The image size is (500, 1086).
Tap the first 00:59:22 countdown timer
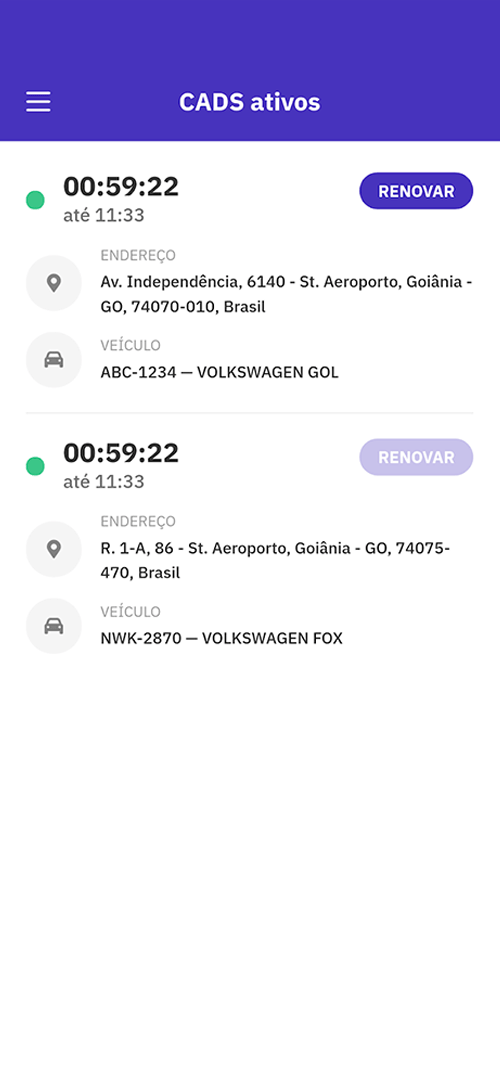tap(121, 186)
